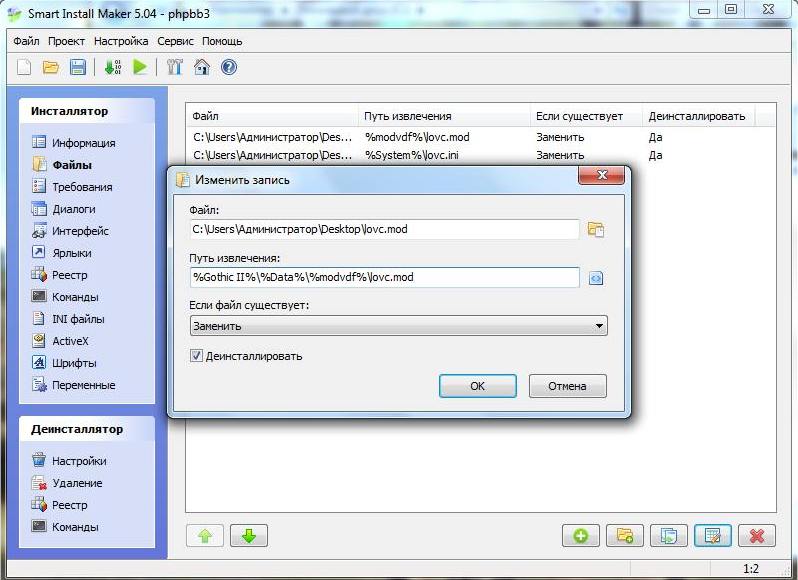Select the %modvdf%\lovc.mod row
Viewport: 798px width, 580px height.
(481, 137)
